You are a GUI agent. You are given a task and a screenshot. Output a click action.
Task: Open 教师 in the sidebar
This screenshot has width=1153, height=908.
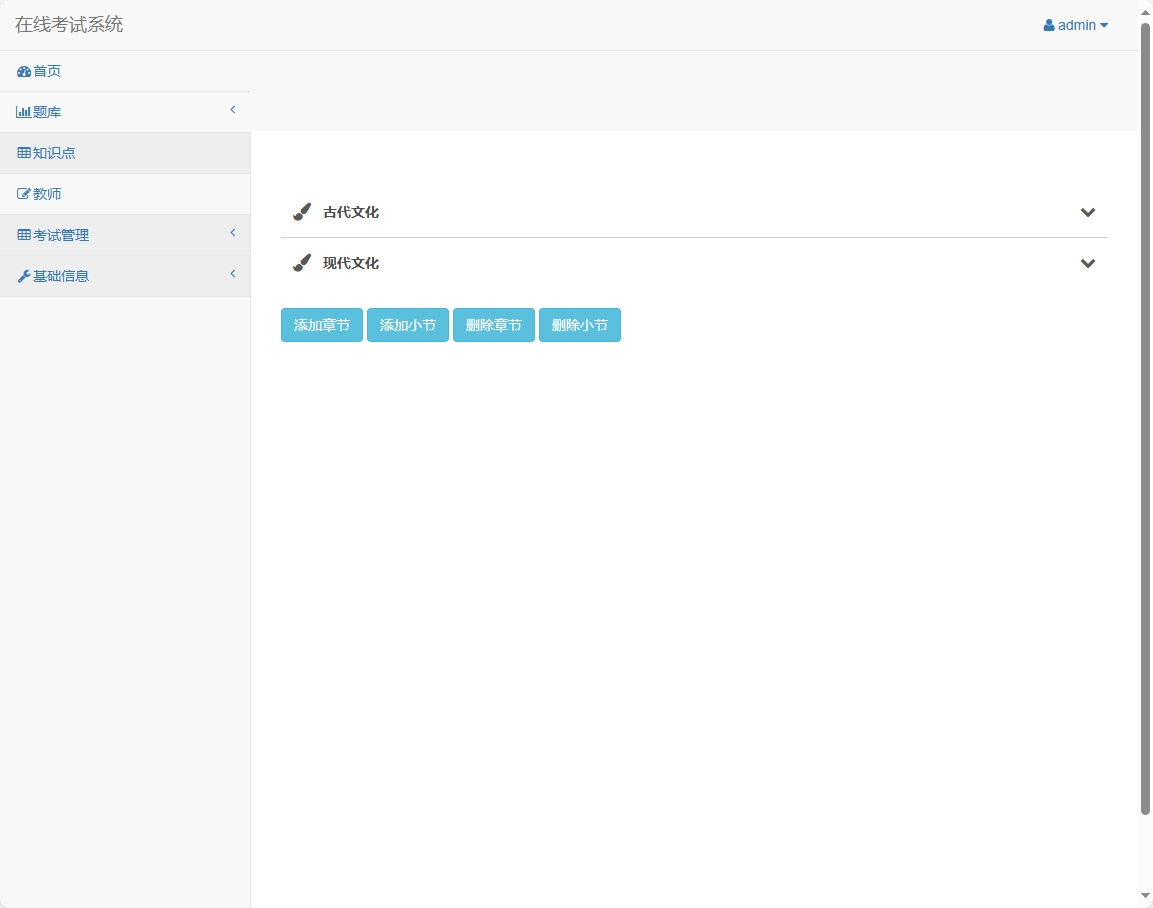coord(125,194)
